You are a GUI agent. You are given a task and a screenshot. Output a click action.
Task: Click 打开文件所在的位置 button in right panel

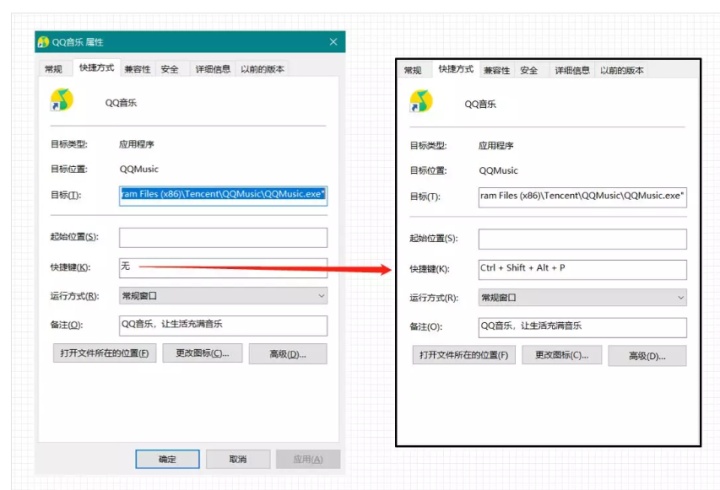coord(464,355)
